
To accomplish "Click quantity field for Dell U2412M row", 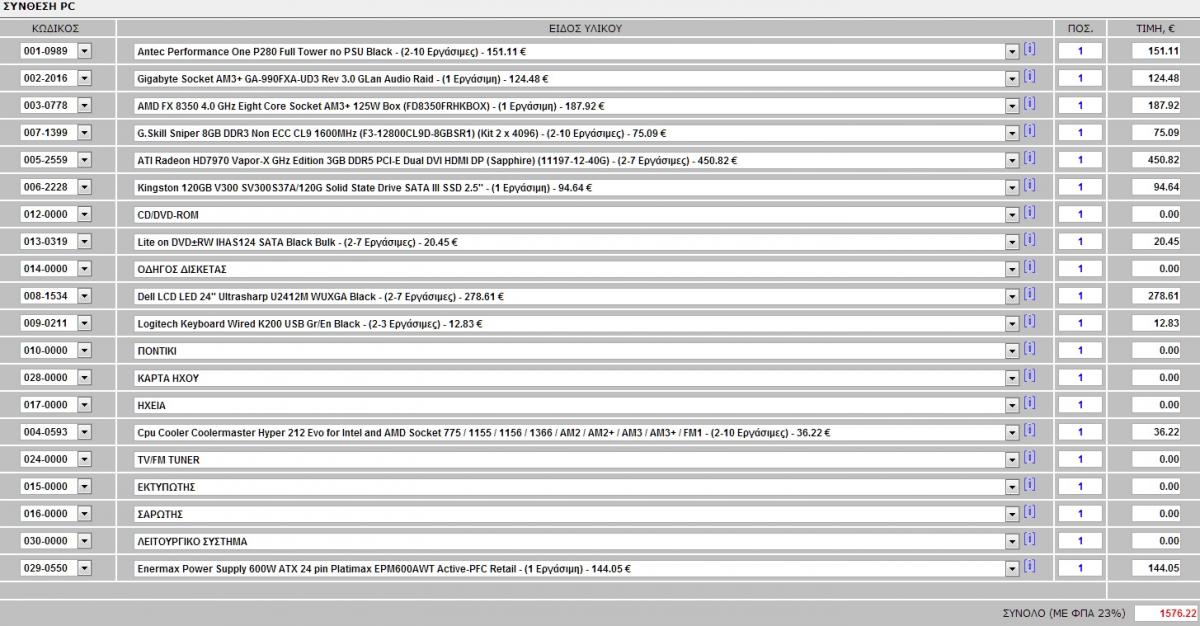I will (x=1081, y=296).
